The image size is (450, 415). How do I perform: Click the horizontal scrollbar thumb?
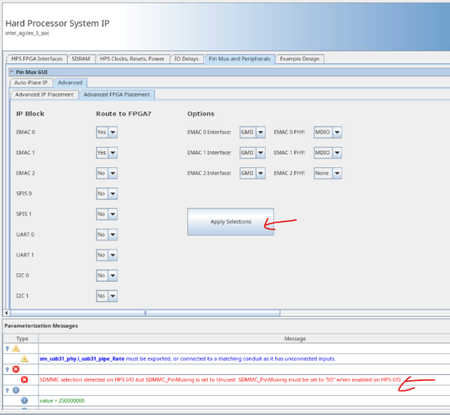[x=145, y=313]
